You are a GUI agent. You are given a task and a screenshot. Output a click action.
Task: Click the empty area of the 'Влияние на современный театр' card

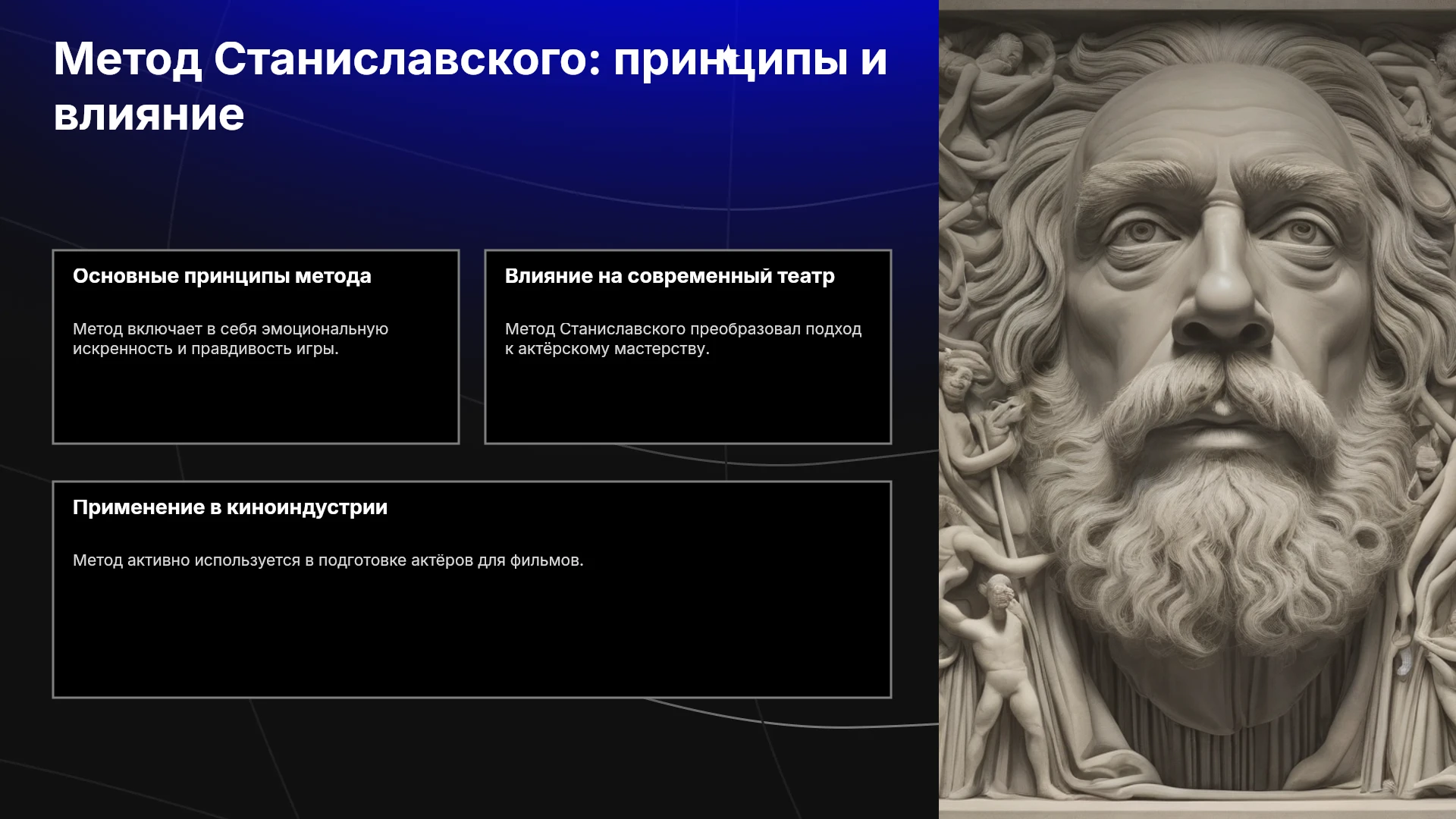(x=688, y=400)
